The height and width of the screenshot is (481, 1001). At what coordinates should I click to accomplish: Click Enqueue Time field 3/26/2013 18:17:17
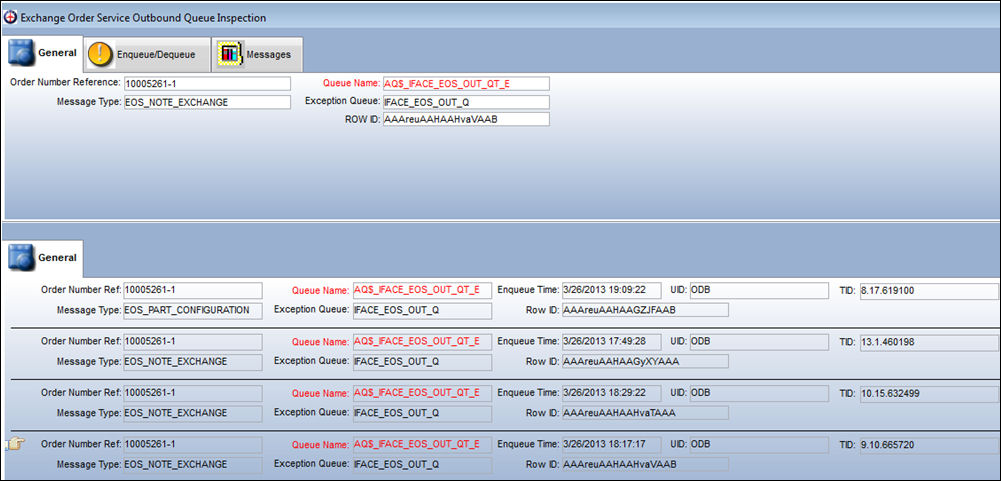pyautogui.click(x=612, y=444)
